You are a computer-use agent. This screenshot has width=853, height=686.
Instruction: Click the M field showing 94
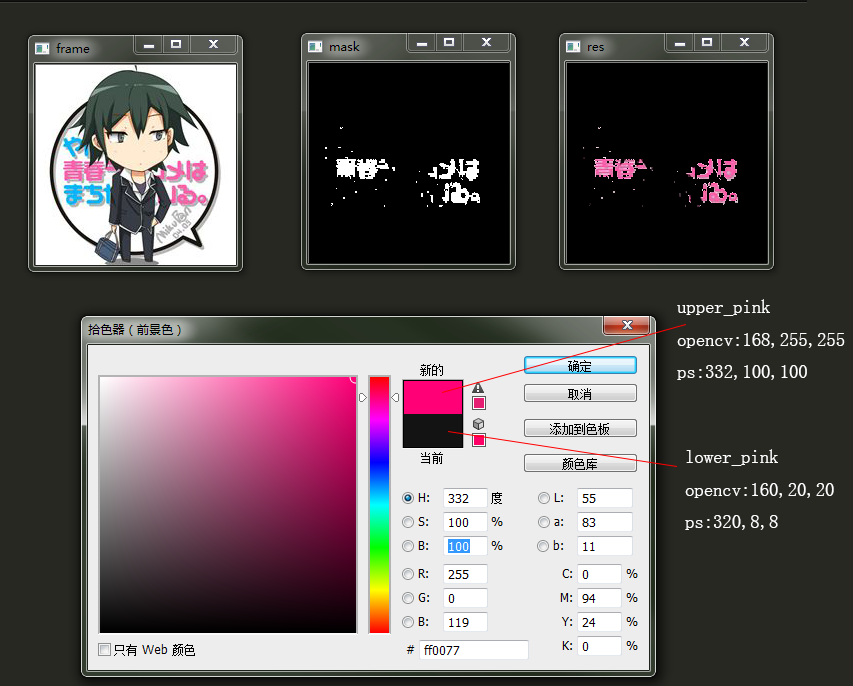click(599, 598)
